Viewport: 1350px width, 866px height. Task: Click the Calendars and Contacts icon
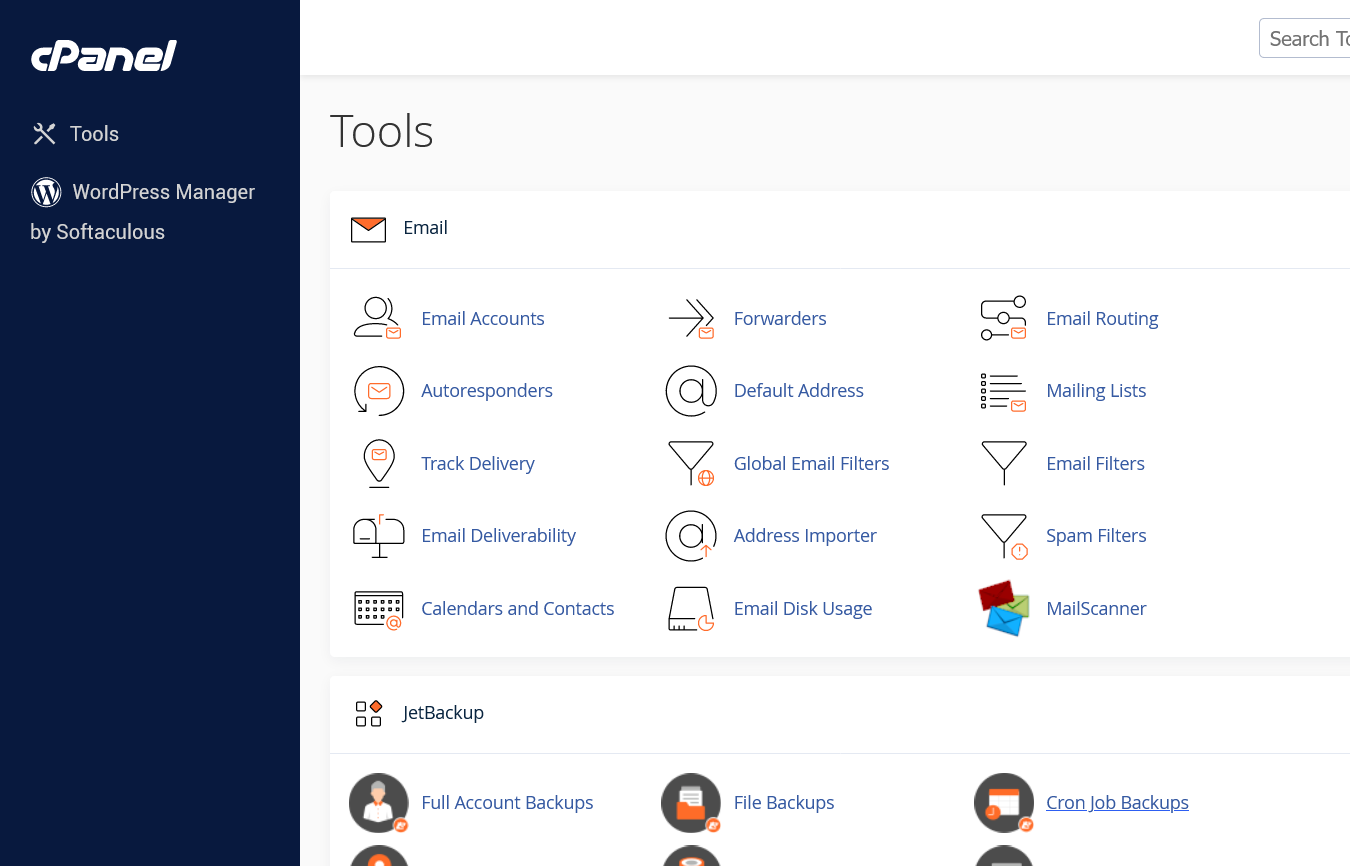378,608
